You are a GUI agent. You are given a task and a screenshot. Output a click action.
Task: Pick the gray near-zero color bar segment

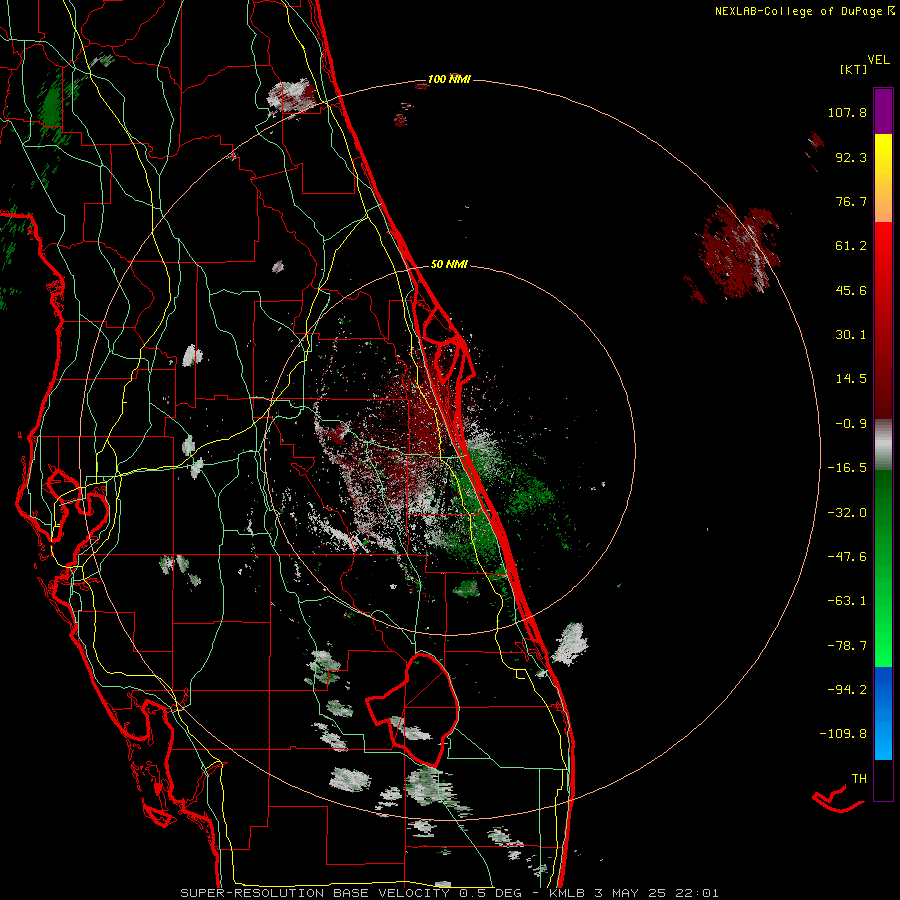[x=883, y=444]
